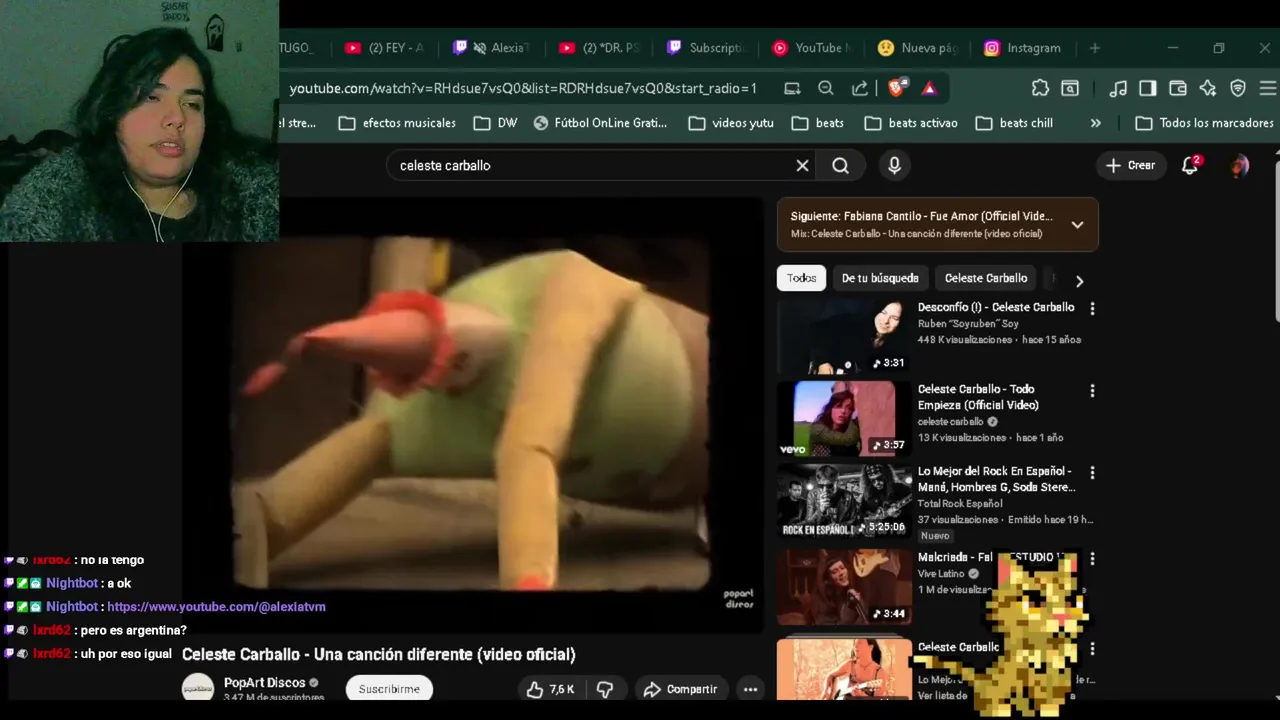Open the beats chill bookmark folder
Viewport: 1280px width, 720px height.
pyautogui.click(x=1014, y=123)
